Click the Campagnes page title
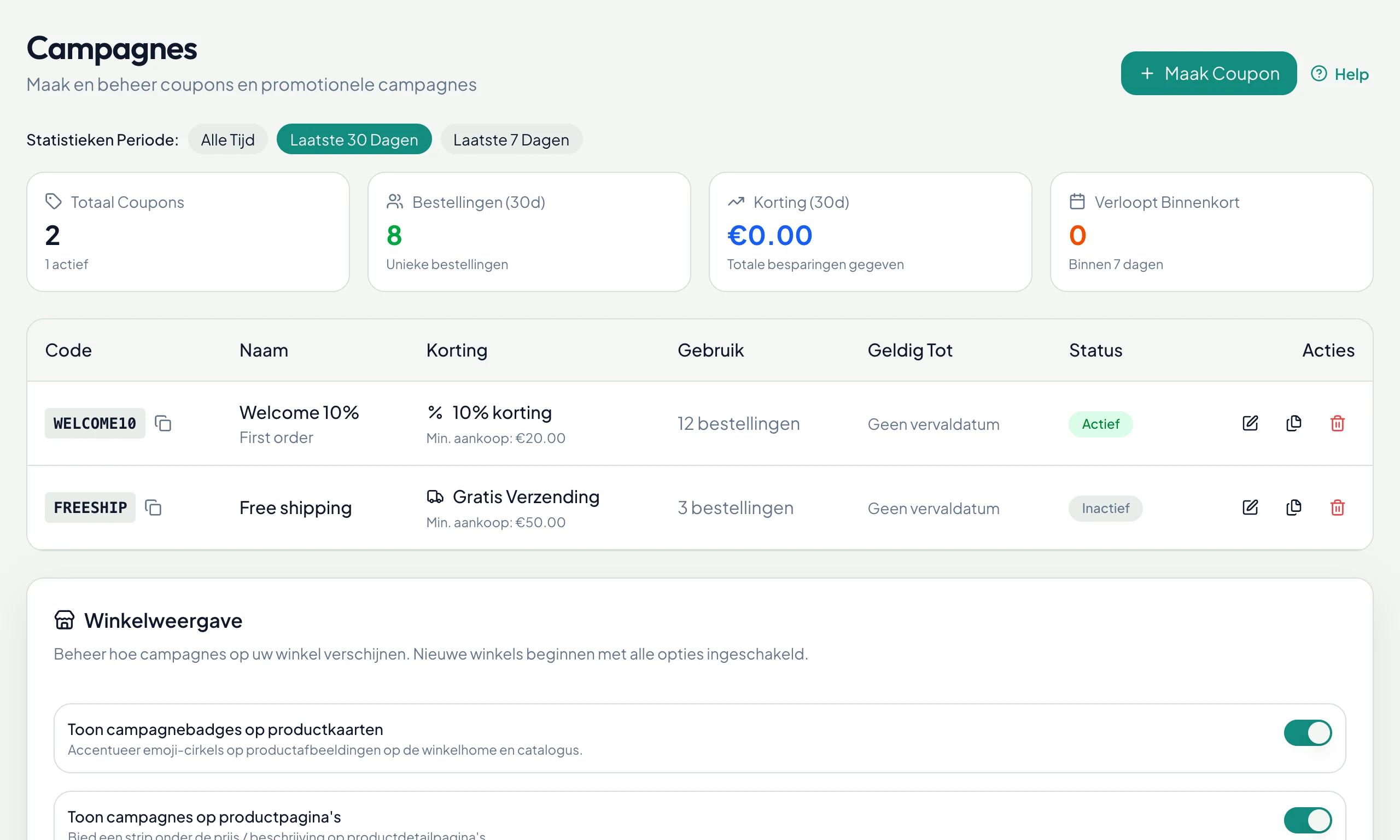 [x=112, y=49]
